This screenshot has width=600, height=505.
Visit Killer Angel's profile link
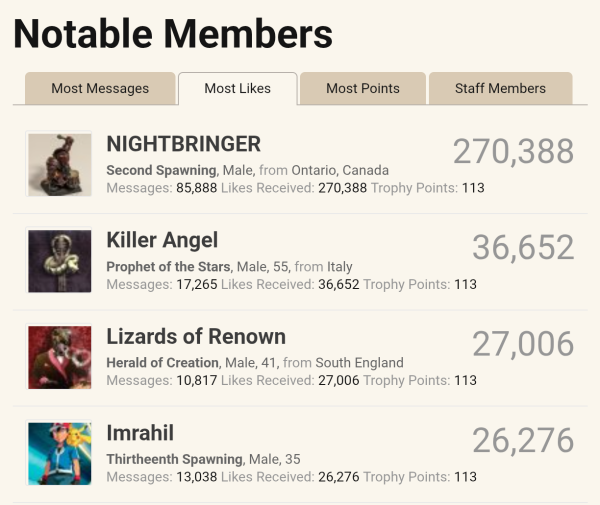(x=162, y=240)
